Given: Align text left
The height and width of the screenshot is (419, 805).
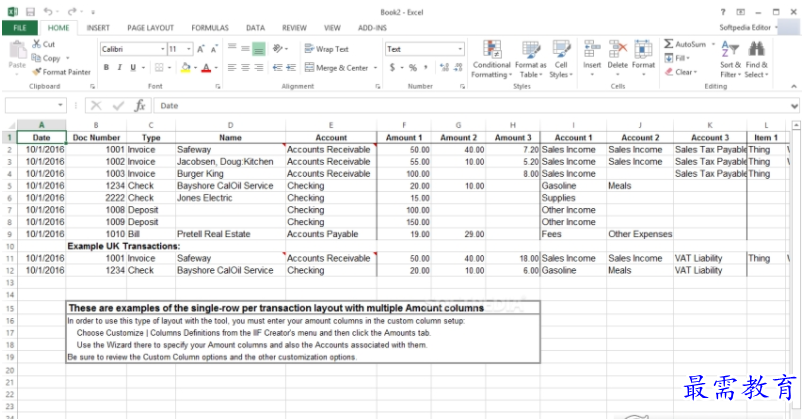Looking at the screenshot, I should (x=232, y=67).
